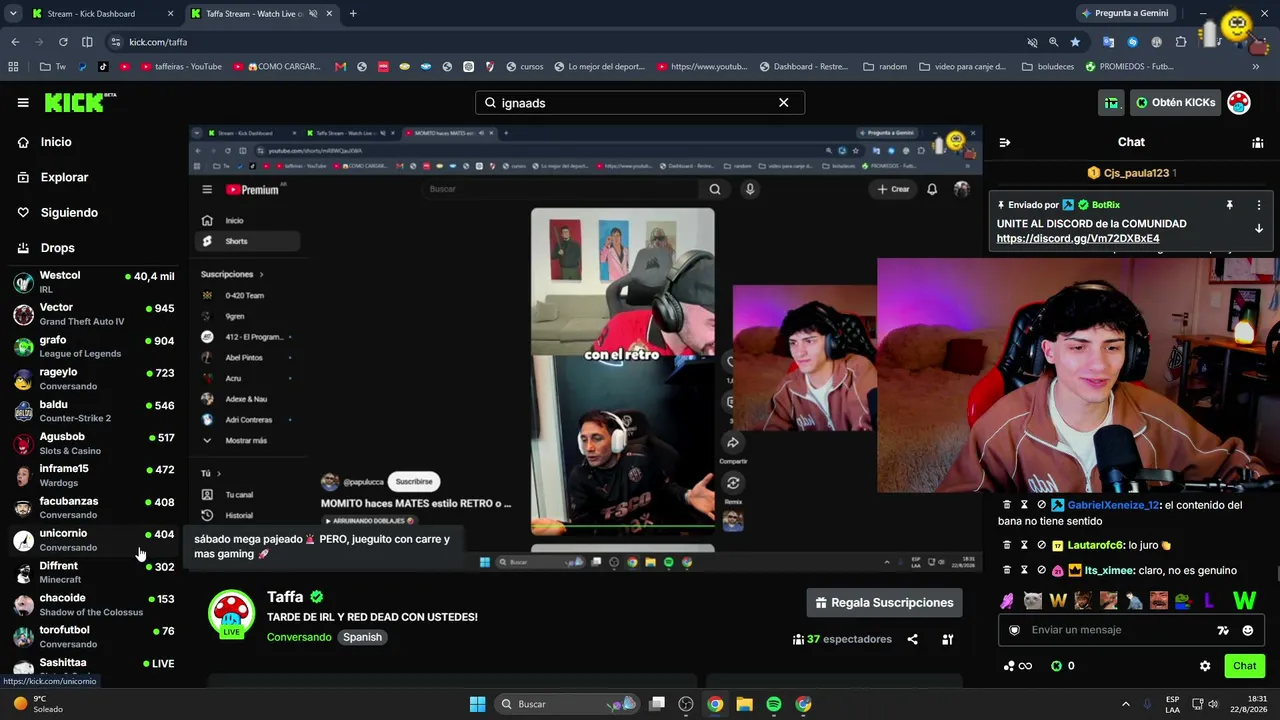Open pinned message options menu
Screen dimensions: 1280x720
[x=1259, y=205]
